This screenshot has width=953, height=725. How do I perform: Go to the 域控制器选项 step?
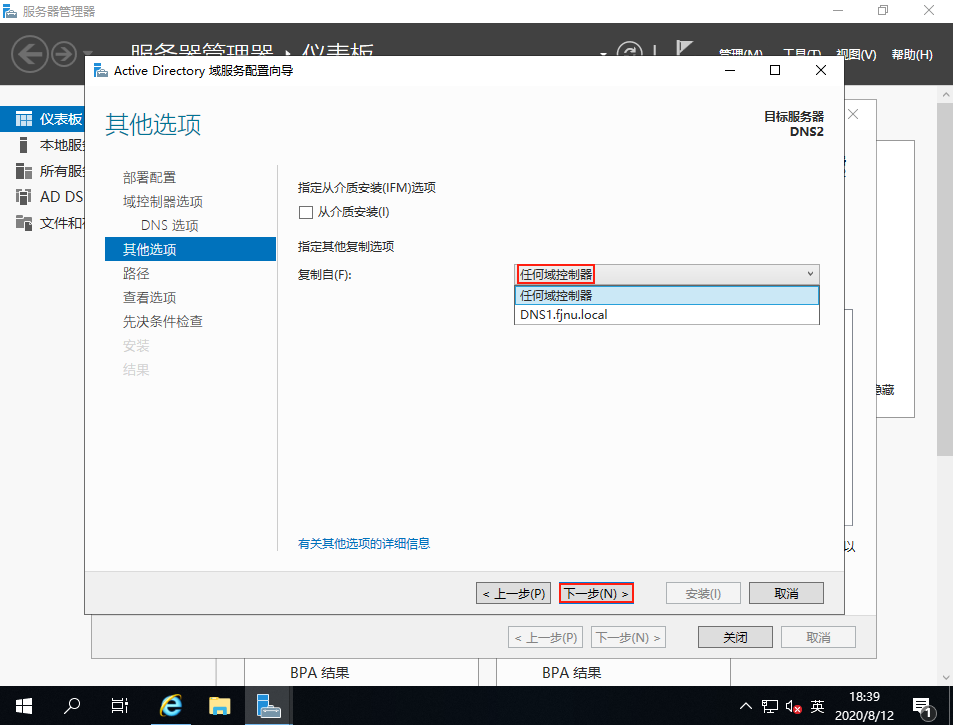[x=162, y=201]
